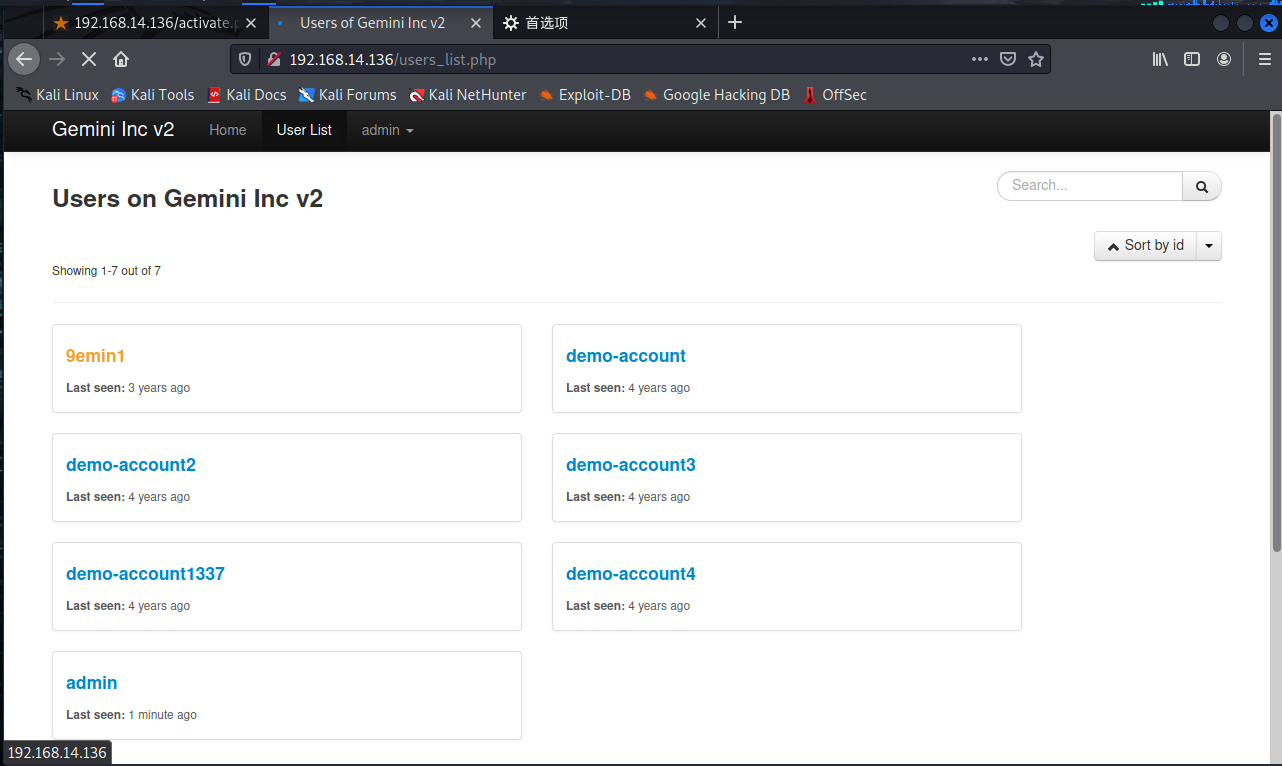This screenshot has width=1282, height=766.
Task: Go back using the back arrow
Action: pos(25,59)
